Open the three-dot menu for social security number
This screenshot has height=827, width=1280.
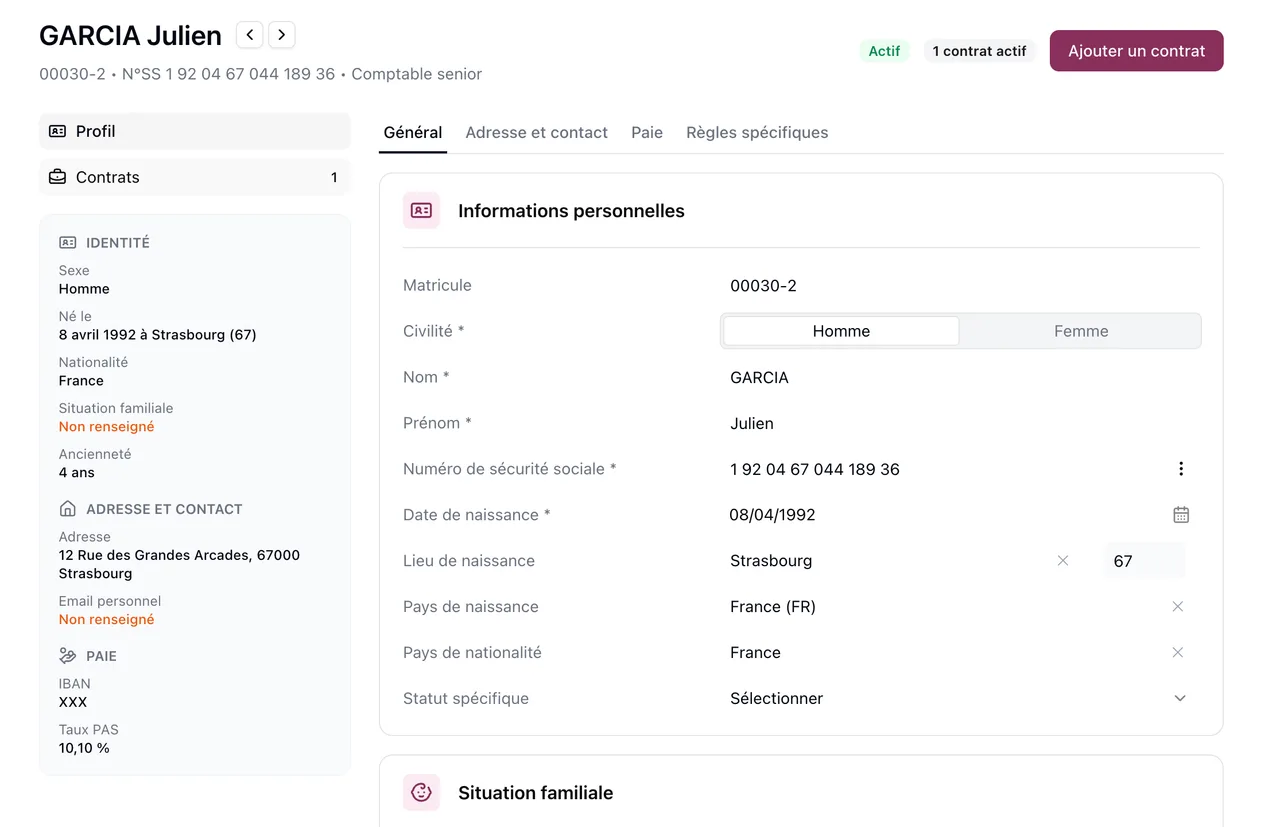coord(1181,469)
